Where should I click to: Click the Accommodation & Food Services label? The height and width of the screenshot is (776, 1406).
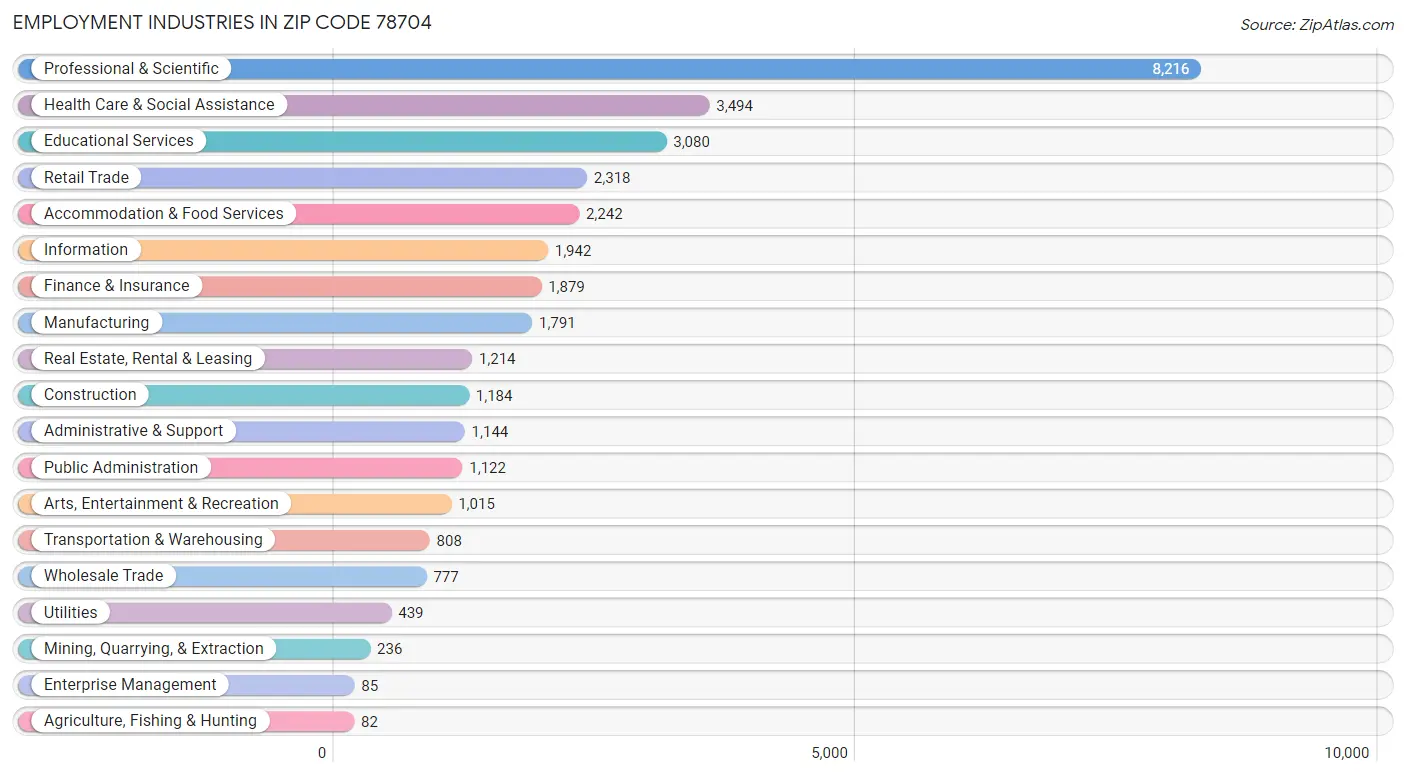pos(164,213)
